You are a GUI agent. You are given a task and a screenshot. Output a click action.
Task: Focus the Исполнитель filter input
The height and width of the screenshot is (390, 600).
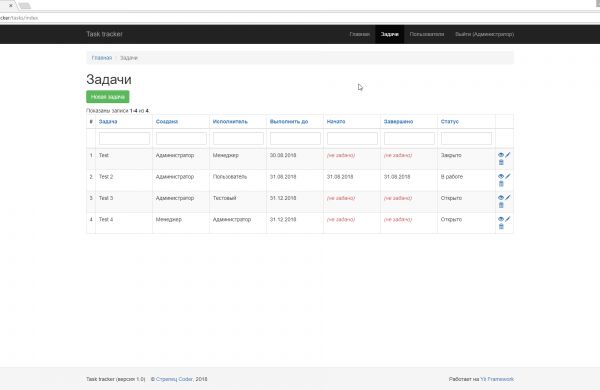coord(238,138)
